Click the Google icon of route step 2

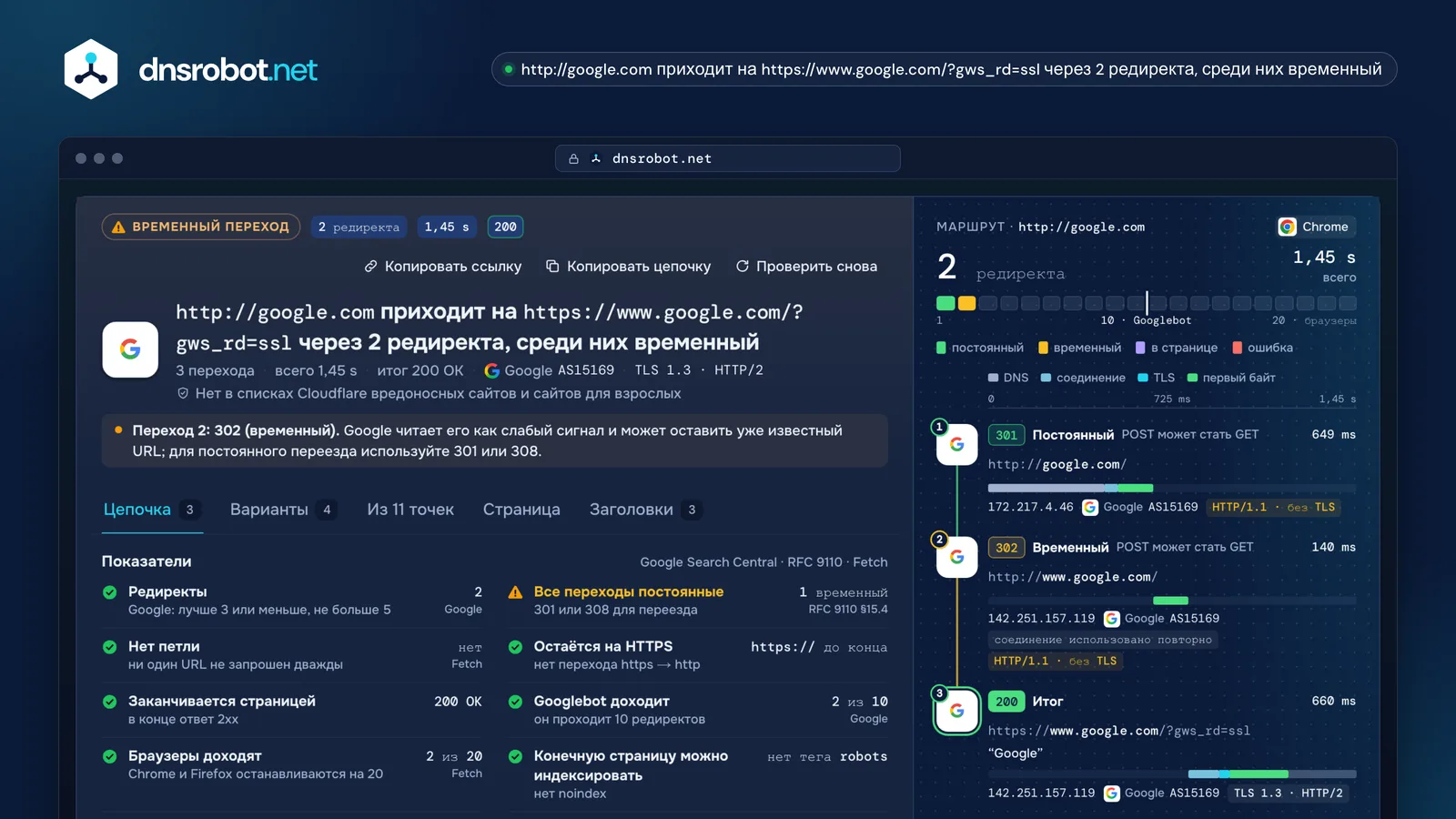[x=957, y=557]
